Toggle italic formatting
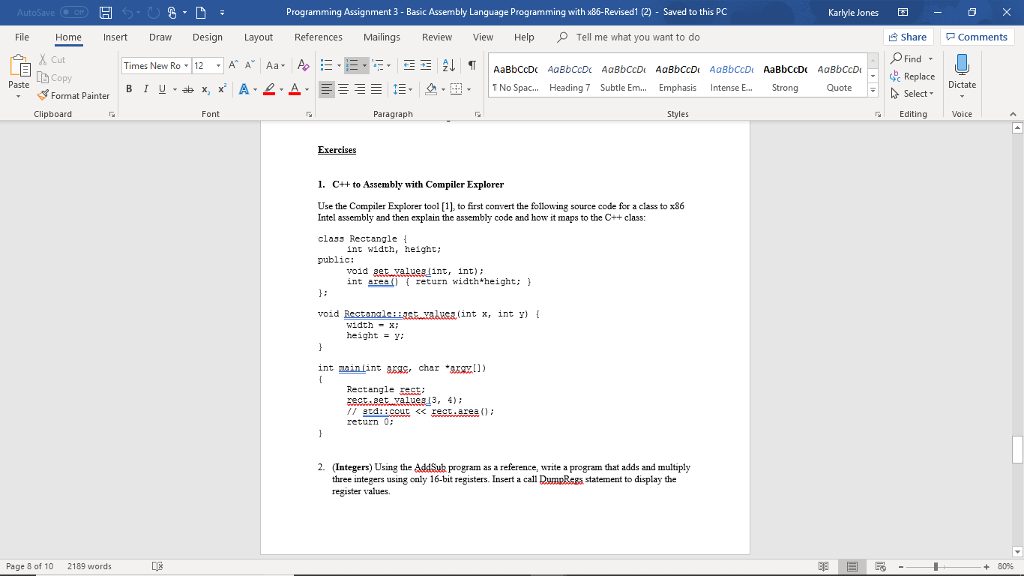Screen dimensions: 1024x576 click(145, 88)
